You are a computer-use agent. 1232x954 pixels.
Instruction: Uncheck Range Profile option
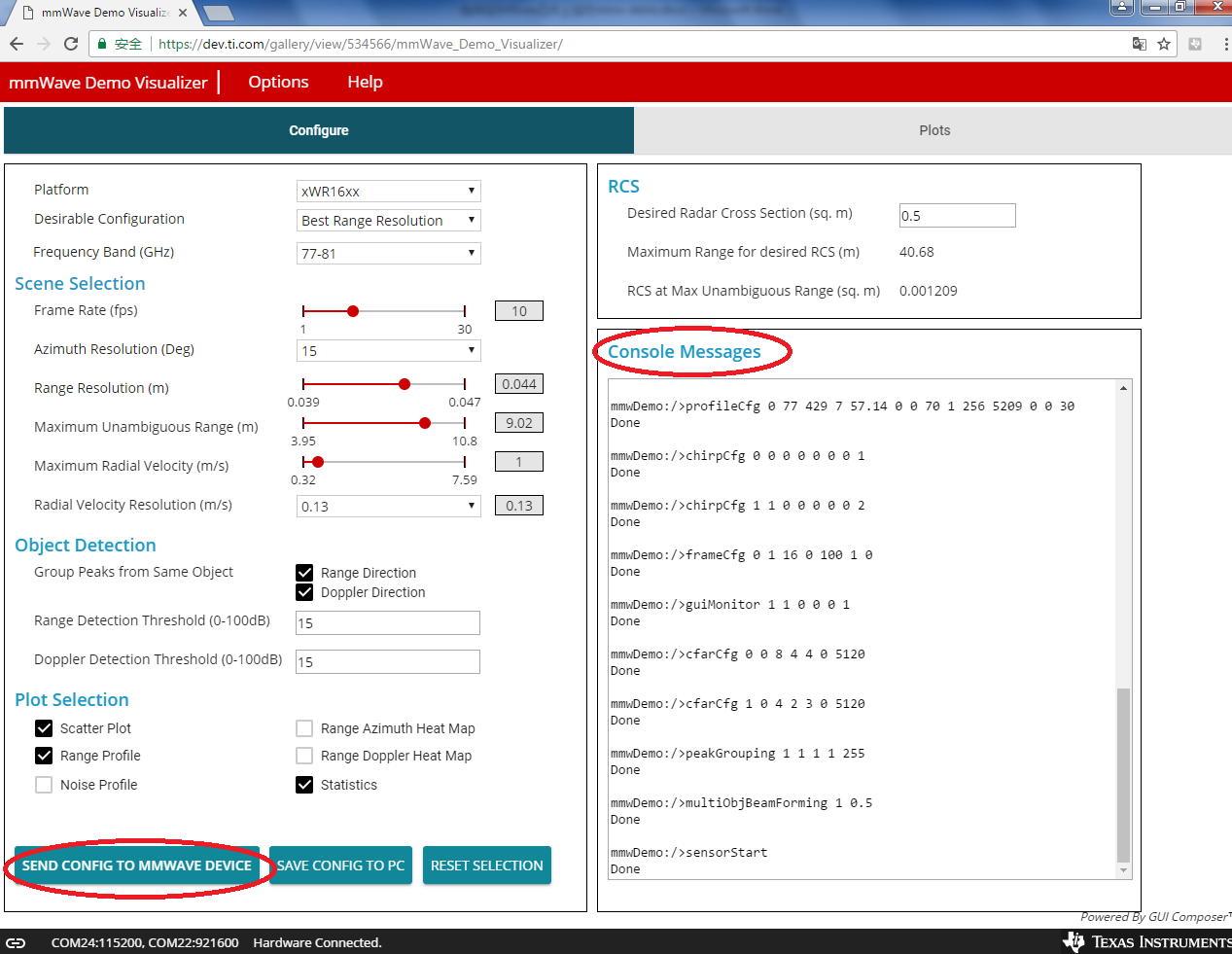[x=44, y=756]
